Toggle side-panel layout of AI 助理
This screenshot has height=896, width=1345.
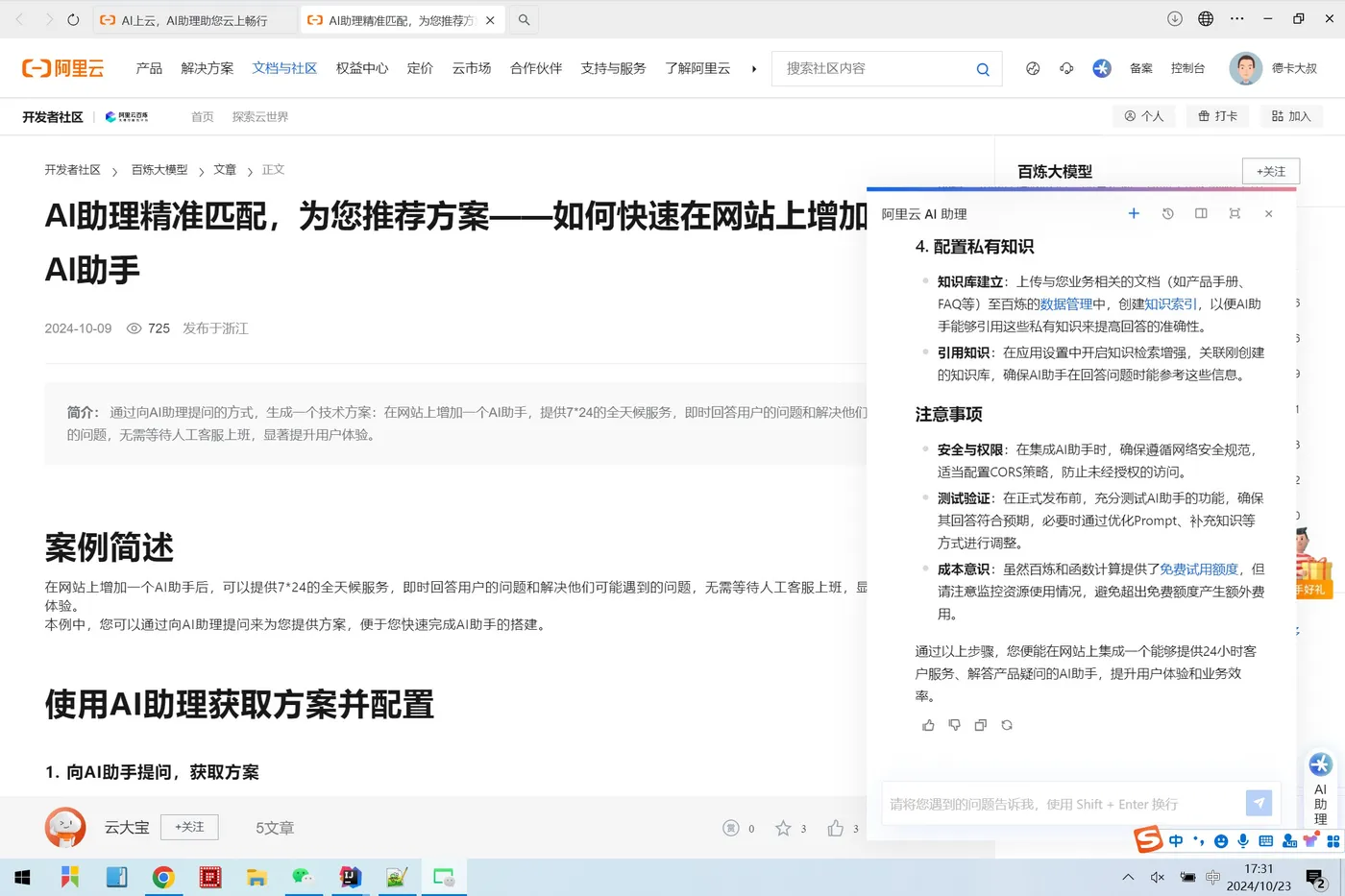(x=1201, y=213)
